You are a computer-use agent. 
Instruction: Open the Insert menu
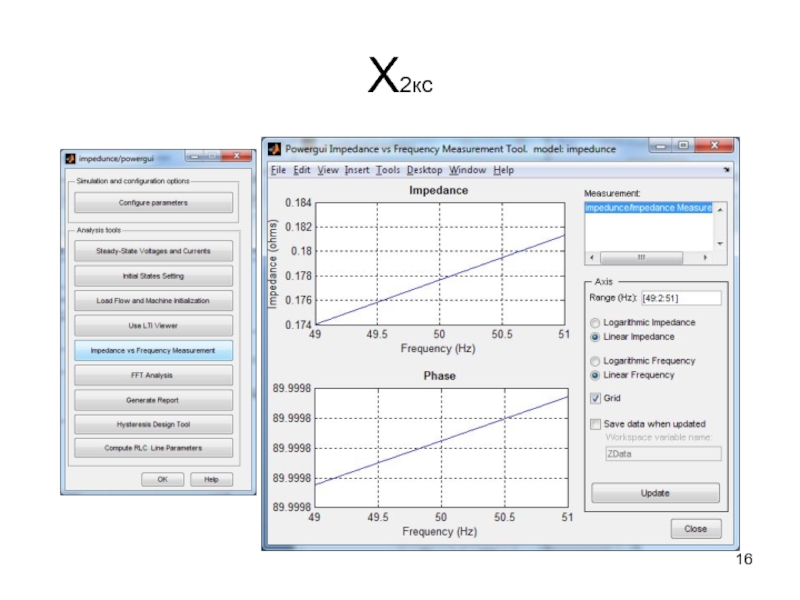(357, 170)
